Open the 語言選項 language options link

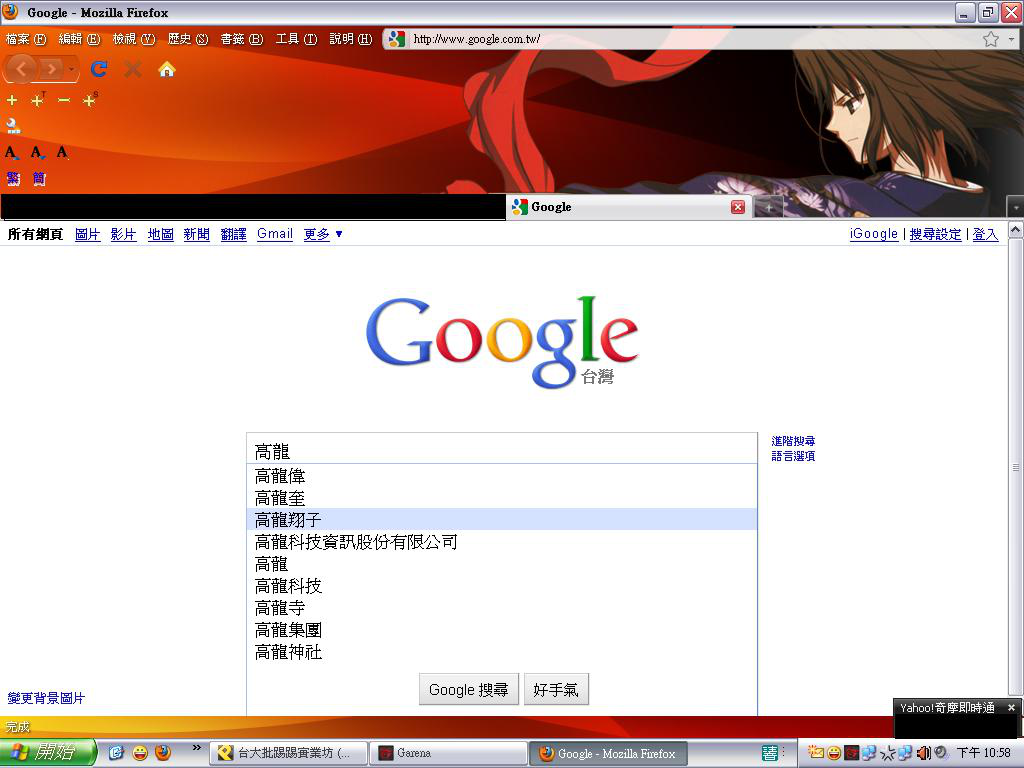pyautogui.click(x=793, y=456)
